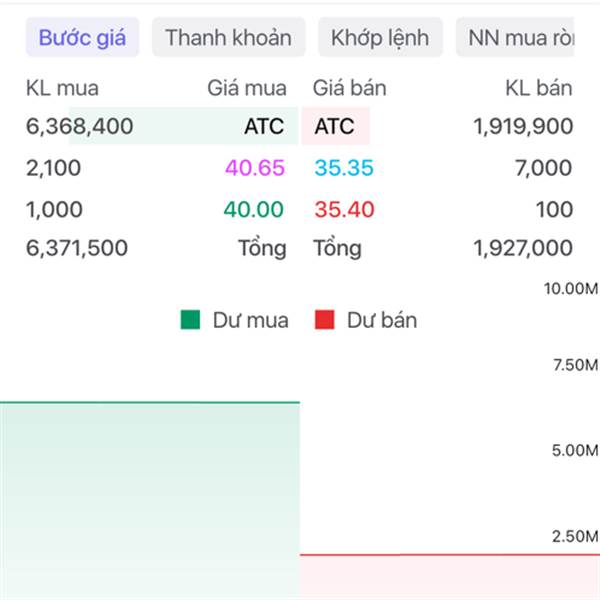Toggle the red Dư bán legend square

pyautogui.click(x=324, y=320)
